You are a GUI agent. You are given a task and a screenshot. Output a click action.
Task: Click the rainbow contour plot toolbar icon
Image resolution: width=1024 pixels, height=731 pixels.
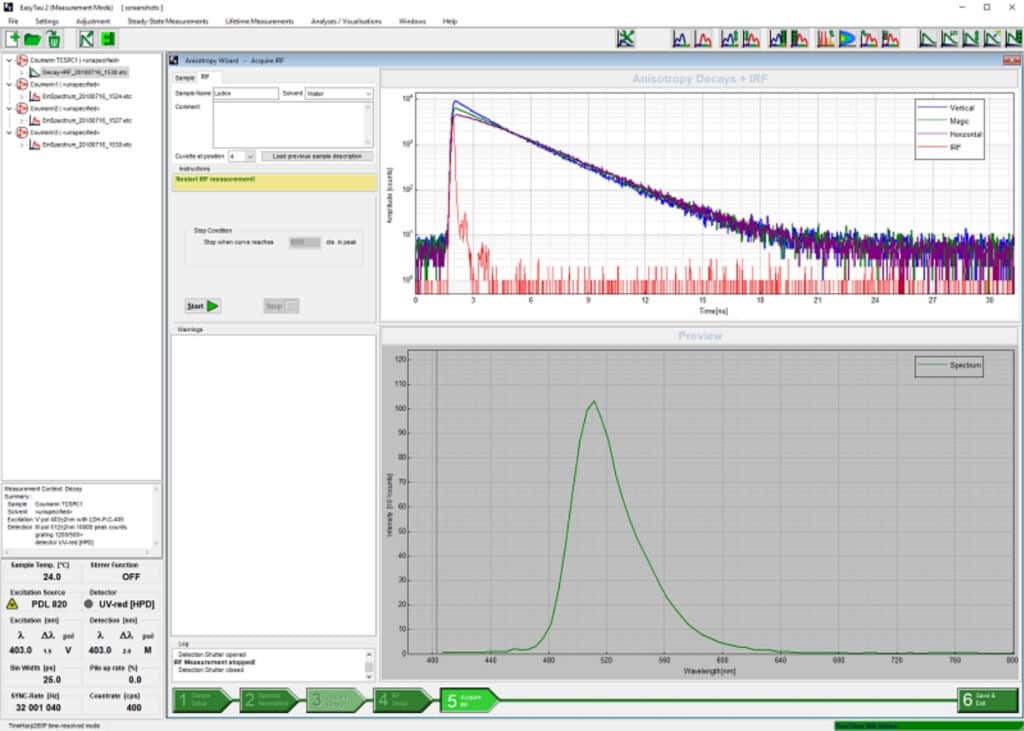847,39
